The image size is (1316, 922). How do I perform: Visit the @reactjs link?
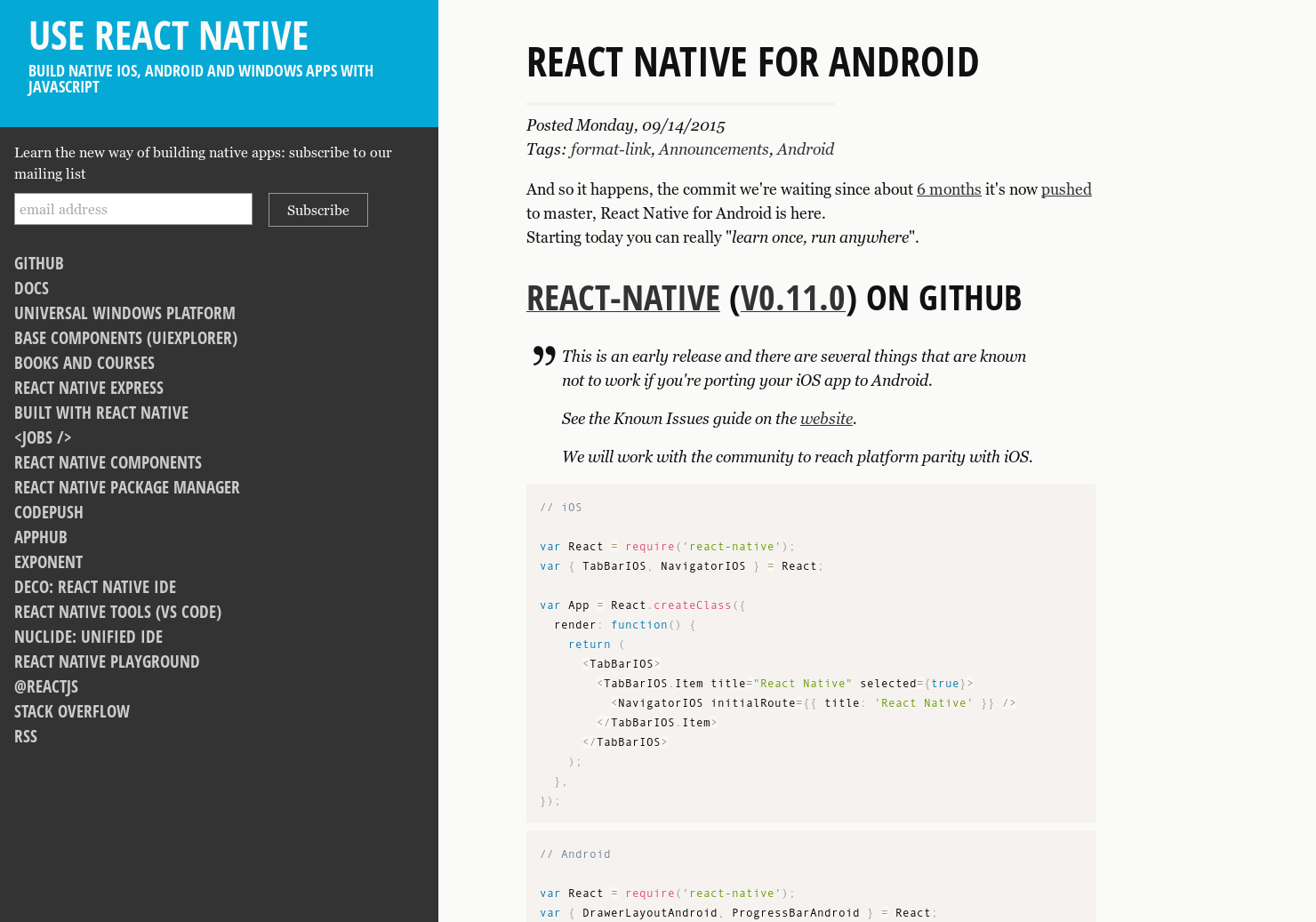pos(46,686)
